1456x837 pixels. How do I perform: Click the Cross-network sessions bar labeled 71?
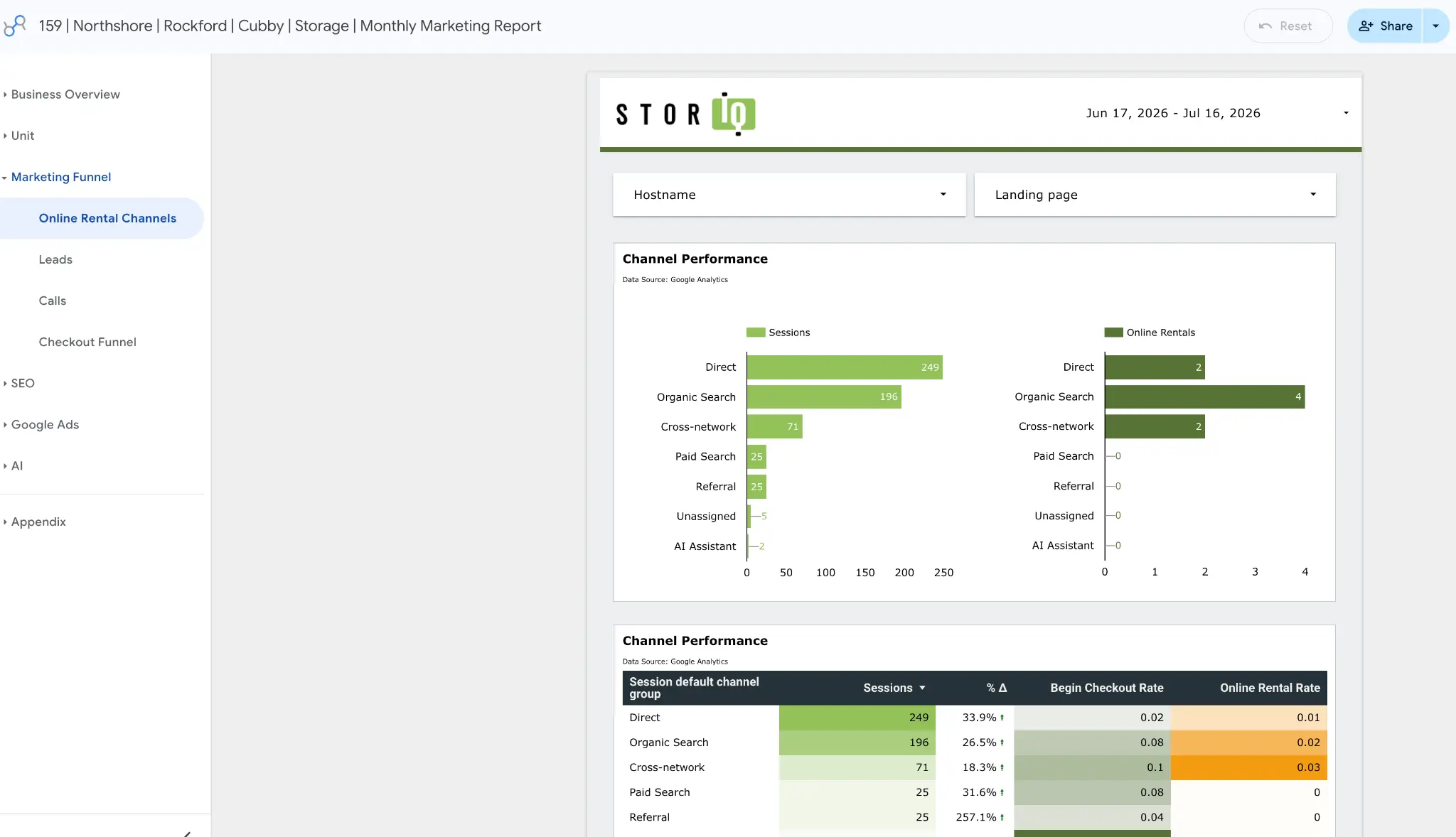[775, 427]
